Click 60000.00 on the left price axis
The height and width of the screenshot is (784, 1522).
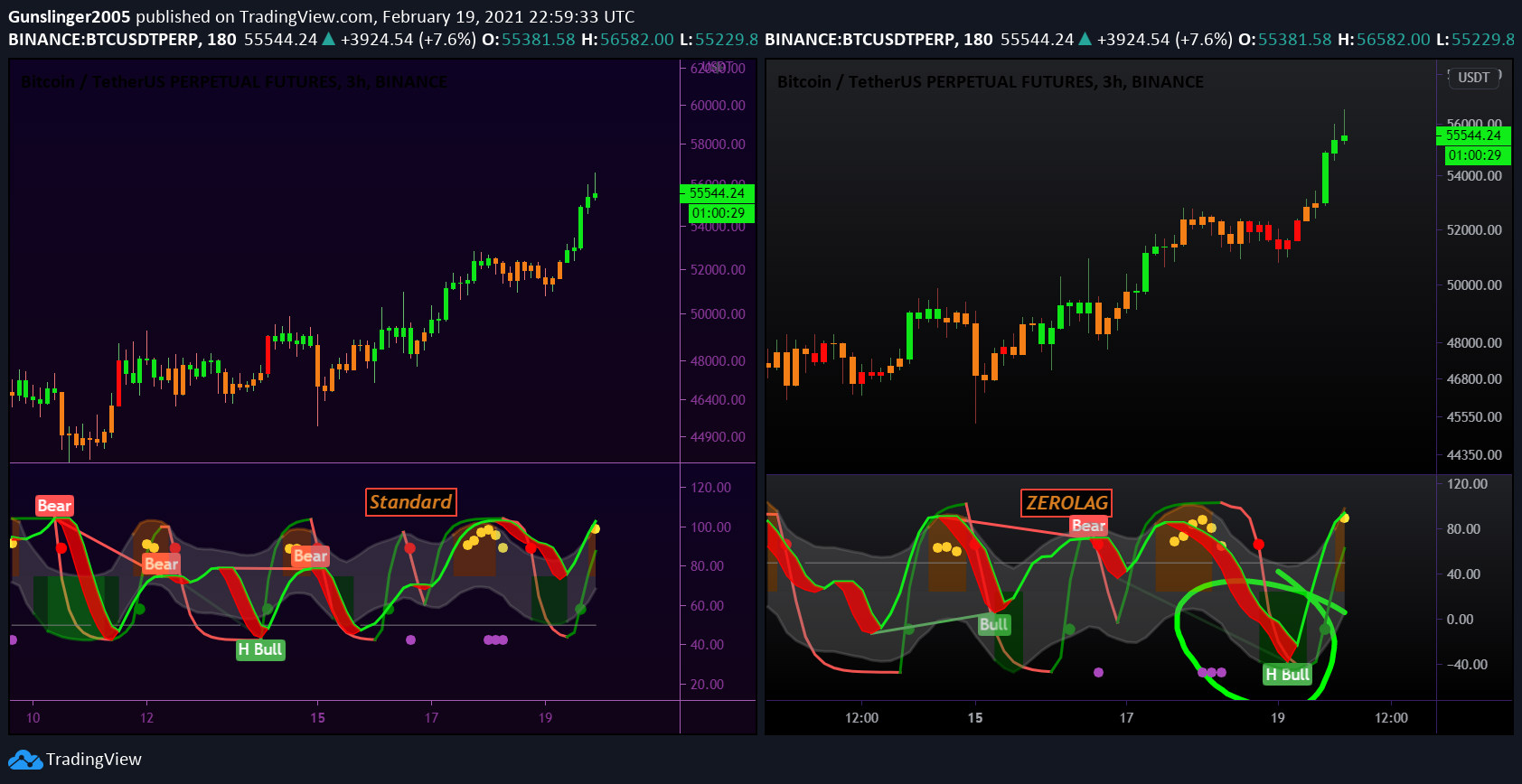click(718, 106)
